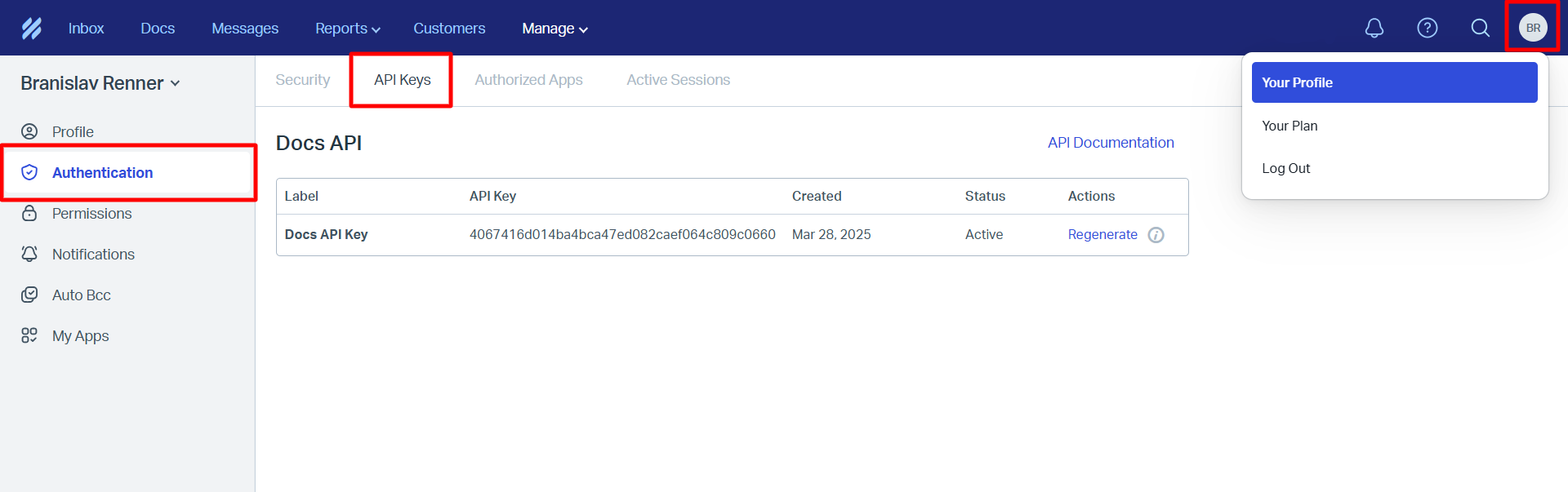
Task: Click the info icon beside Regenerate
Action: [x=1156, y=235]
